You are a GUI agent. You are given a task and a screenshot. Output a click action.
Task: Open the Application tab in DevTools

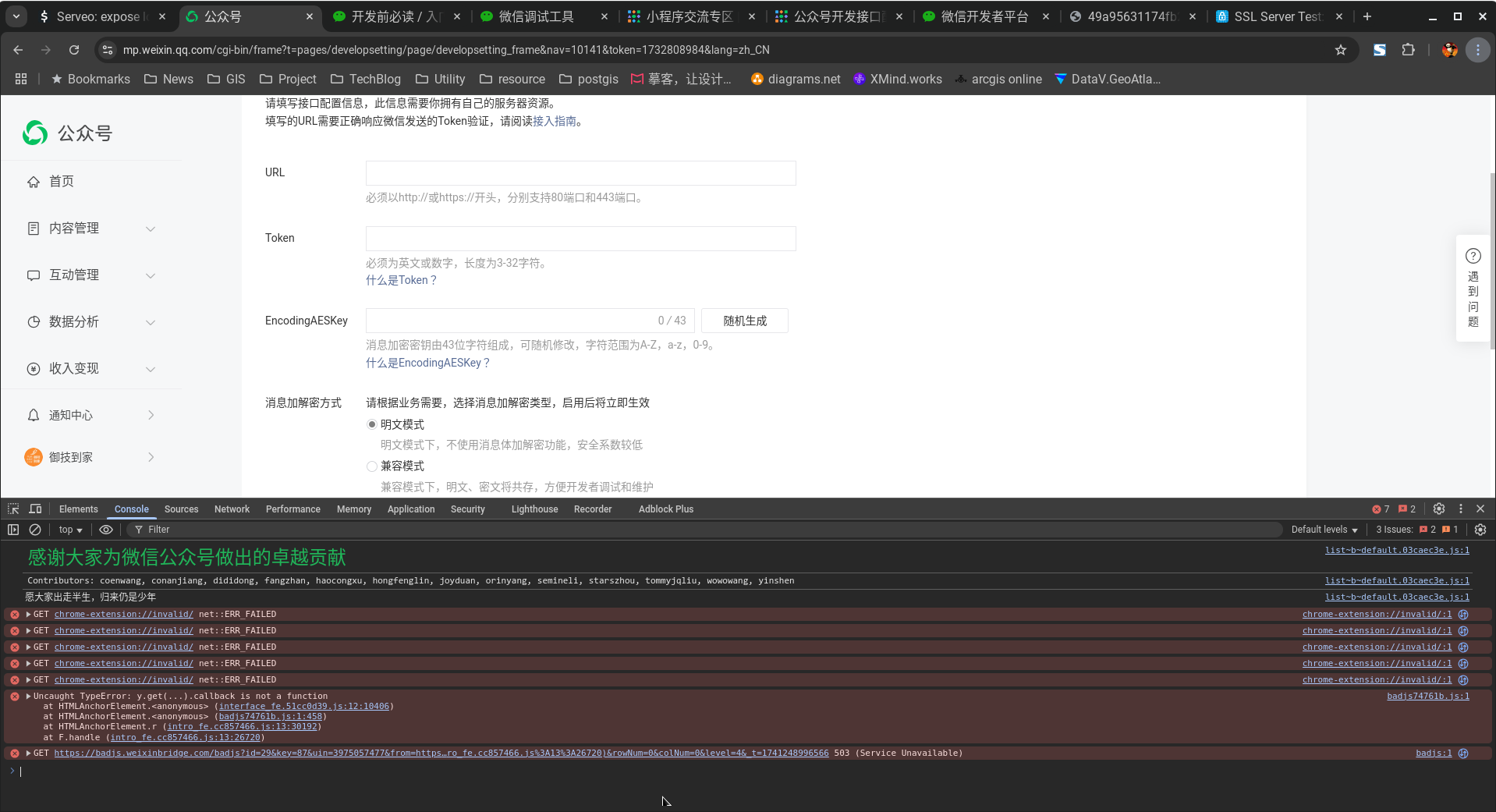click(x=411, y=509)
